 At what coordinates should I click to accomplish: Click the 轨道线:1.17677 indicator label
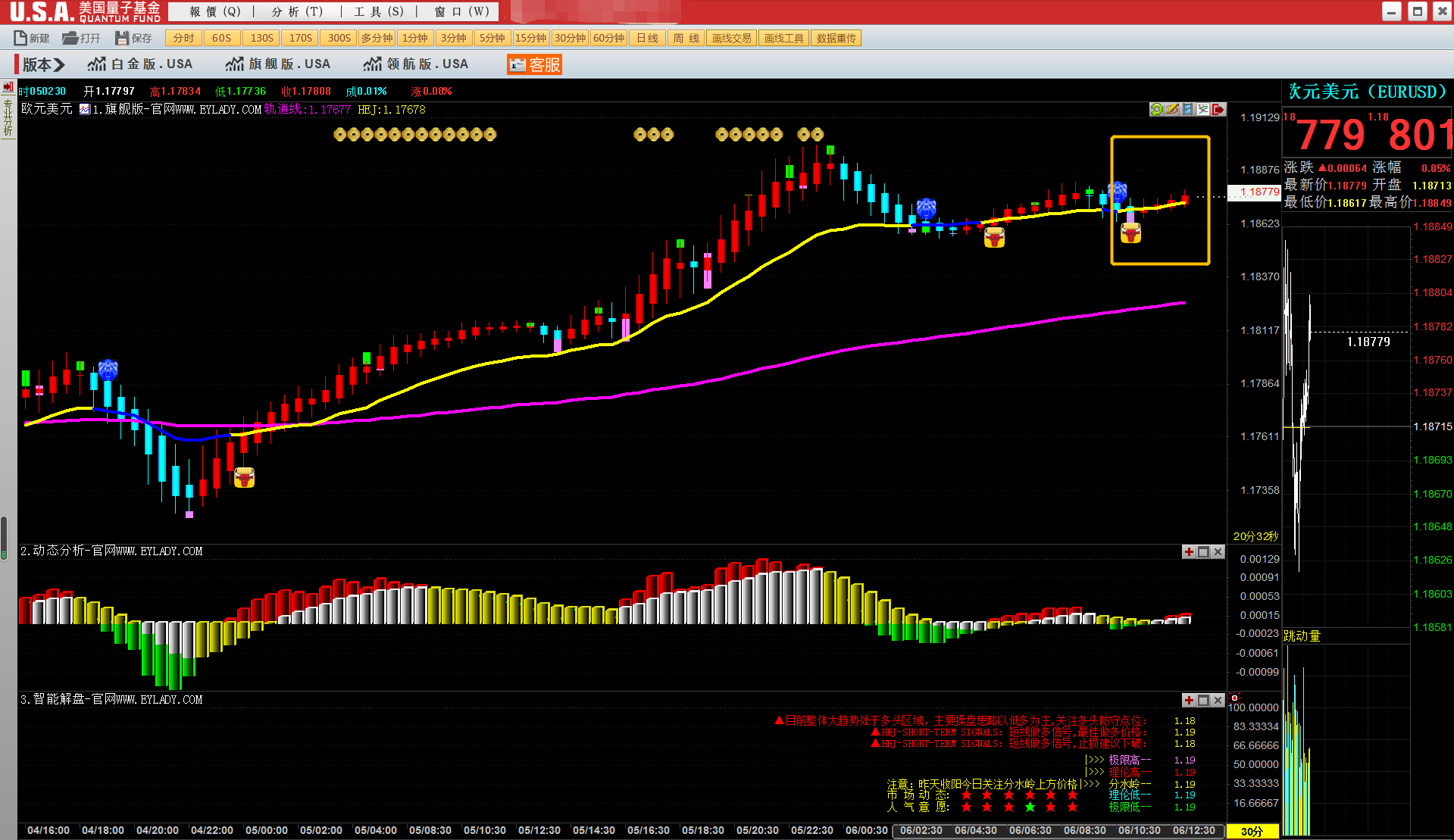tap(307, 110)
